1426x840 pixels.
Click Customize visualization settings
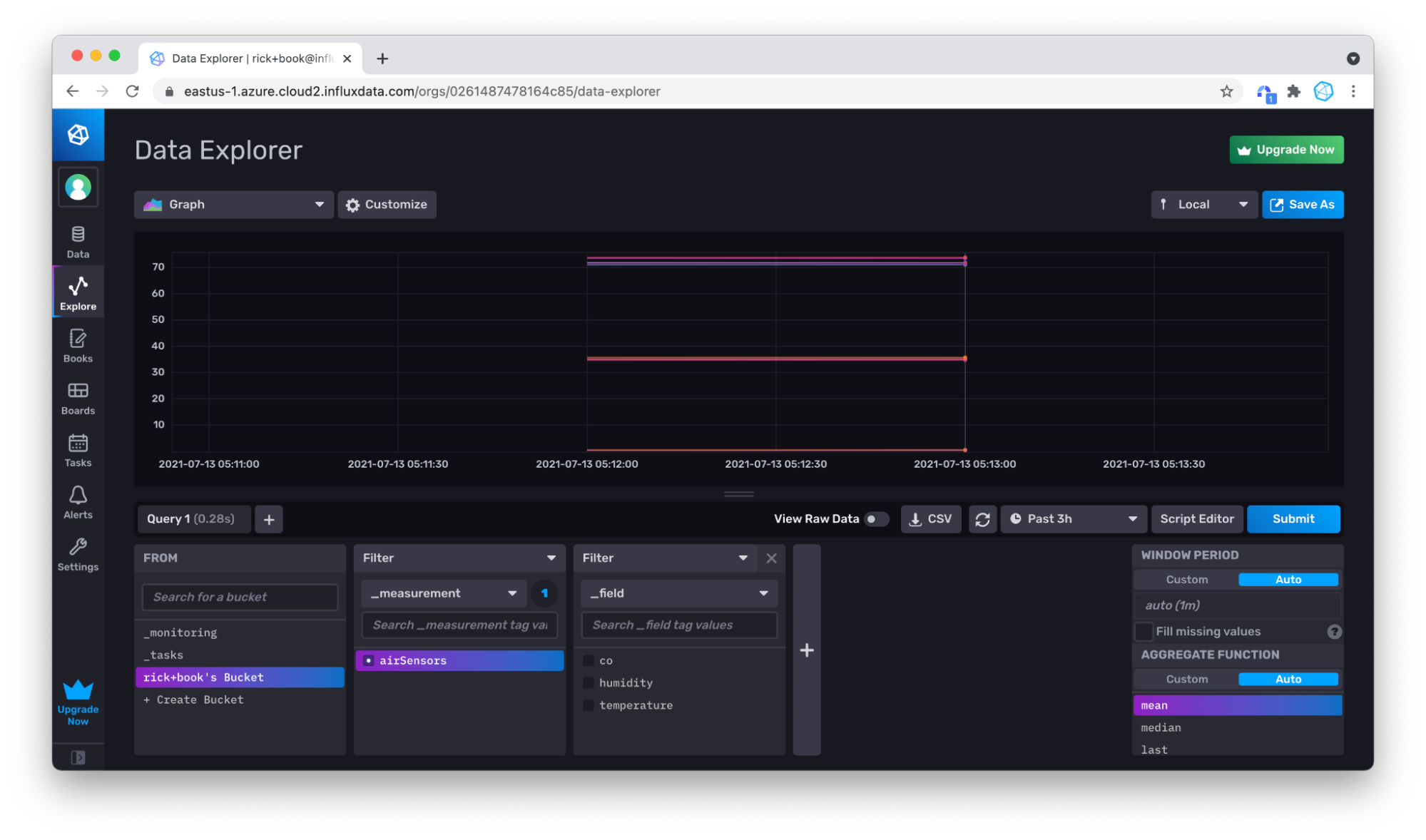pyautogui.click(x=387, y=205)
